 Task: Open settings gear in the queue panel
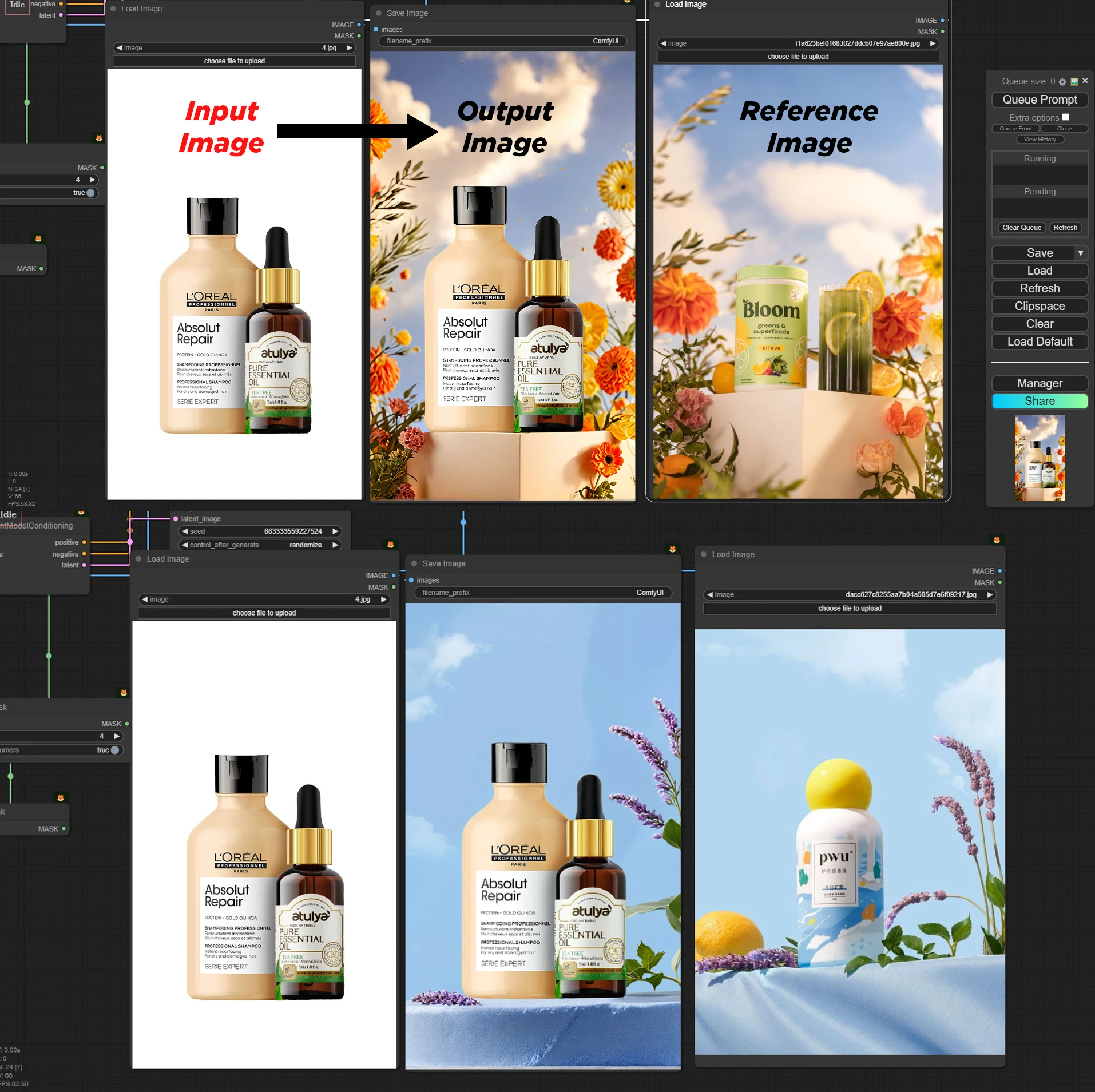pos(1062,82)
